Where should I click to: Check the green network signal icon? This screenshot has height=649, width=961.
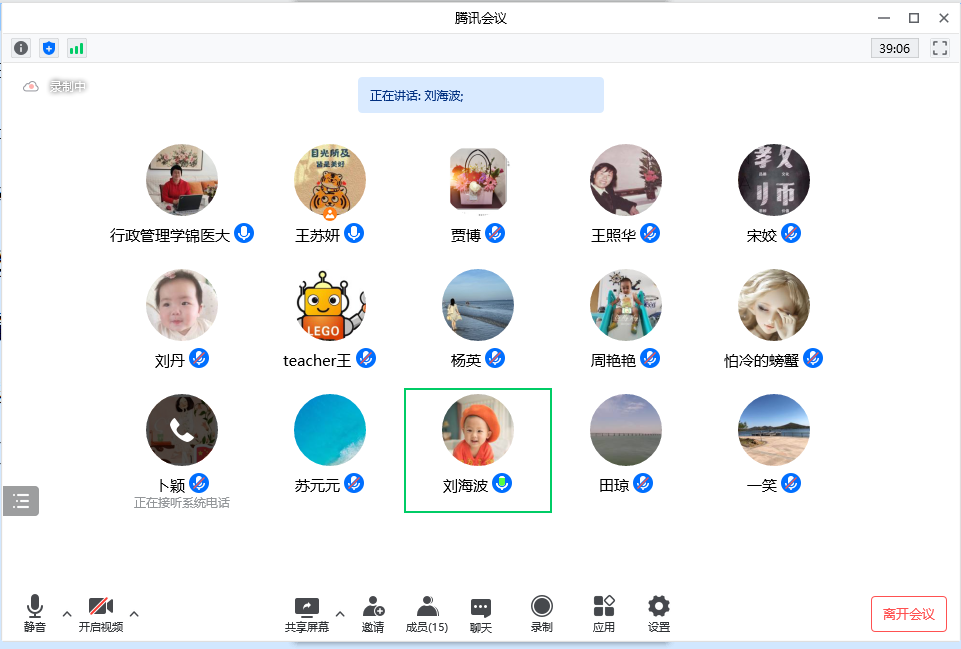click(77, 48)
